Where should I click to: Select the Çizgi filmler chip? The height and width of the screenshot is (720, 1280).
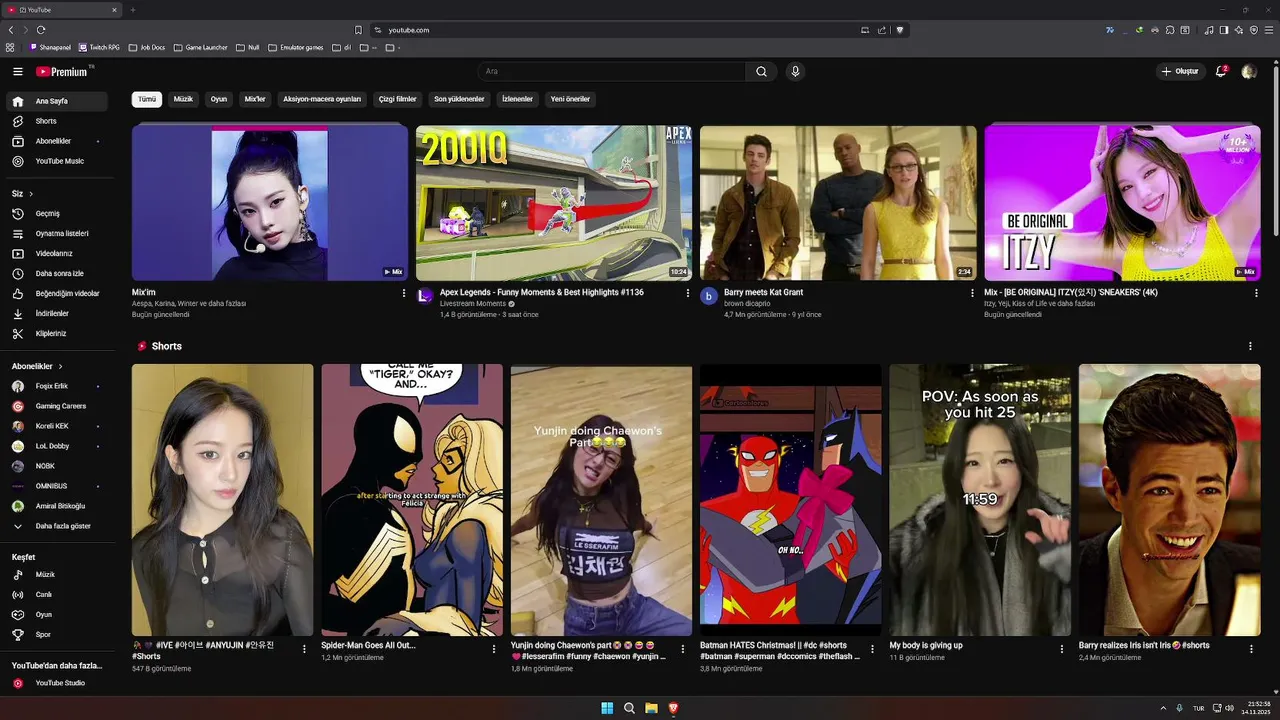(x=397, y=99)
